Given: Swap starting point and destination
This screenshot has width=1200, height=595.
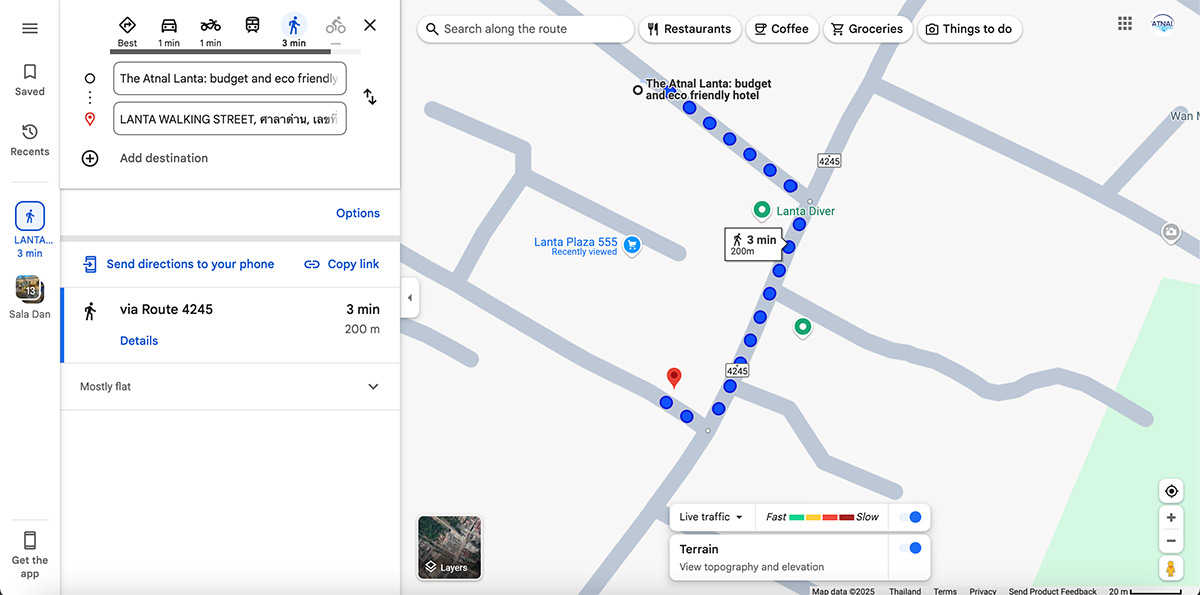Looking at the screenshot, I should (370, 97).
